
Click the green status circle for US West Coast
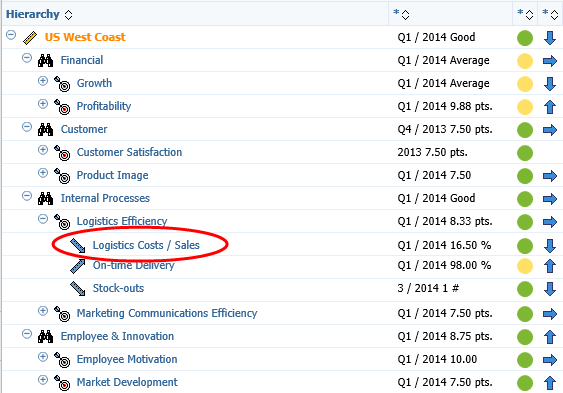tap(525, 38)
